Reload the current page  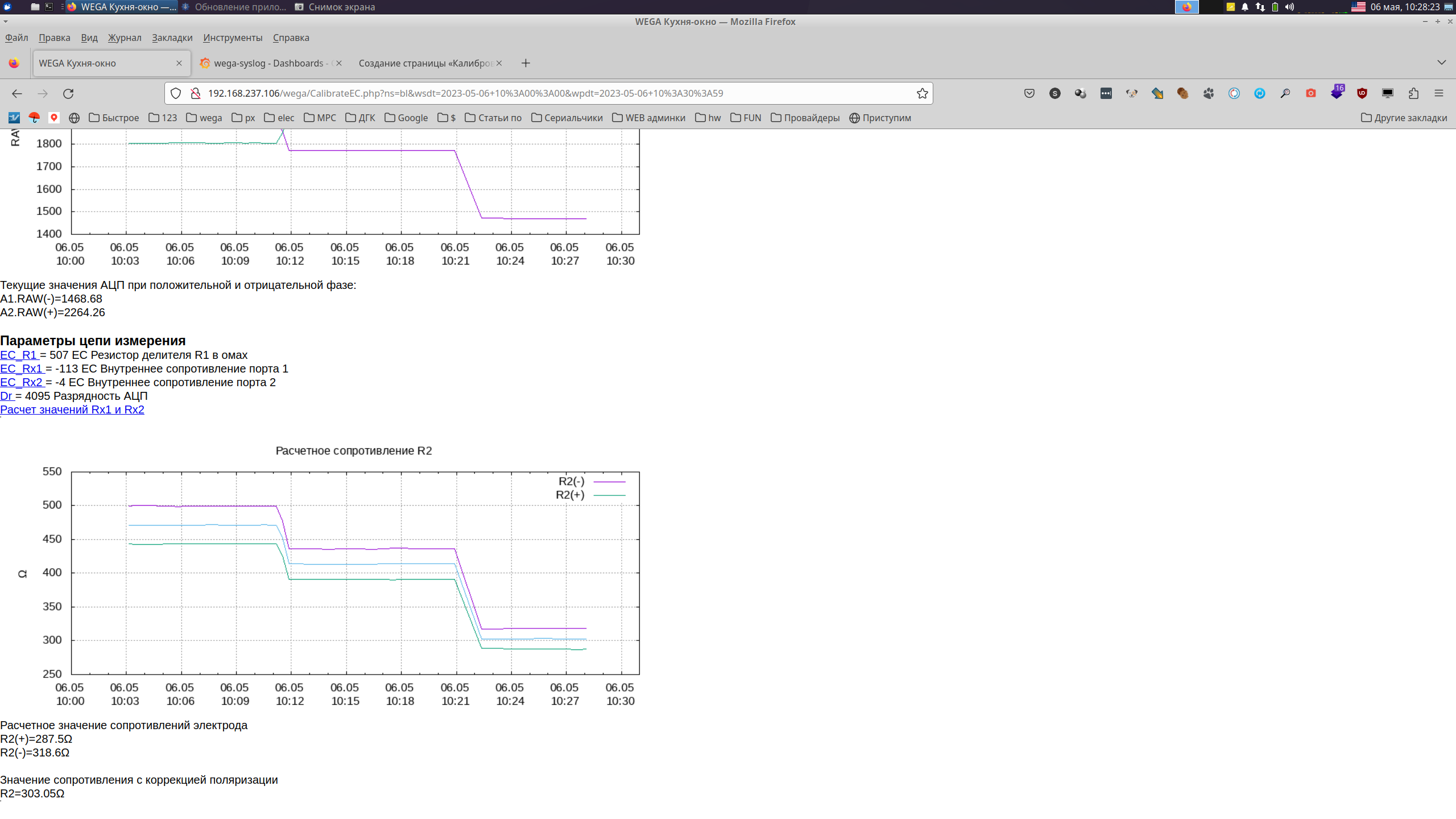(x=68, y=93)
